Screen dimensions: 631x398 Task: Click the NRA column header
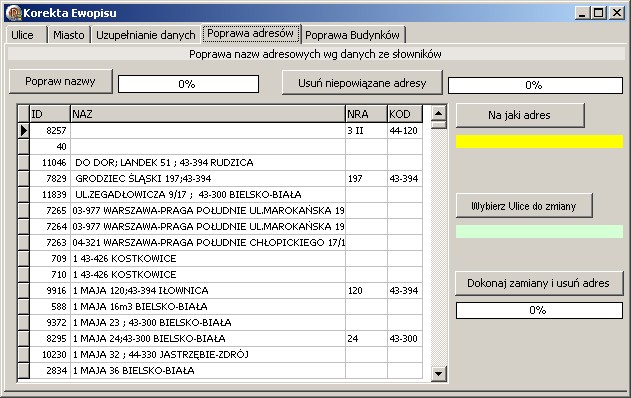tap(366, 114)
